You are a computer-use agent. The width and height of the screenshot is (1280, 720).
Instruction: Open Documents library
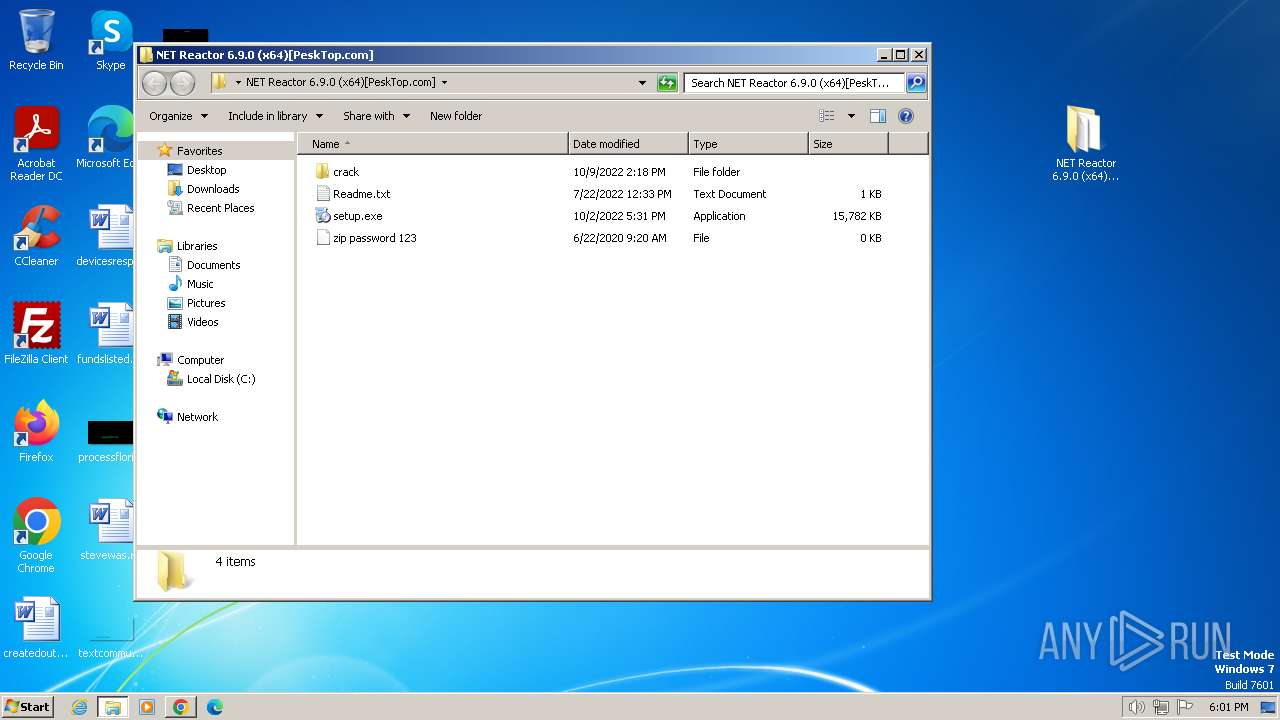click(213, 265)
